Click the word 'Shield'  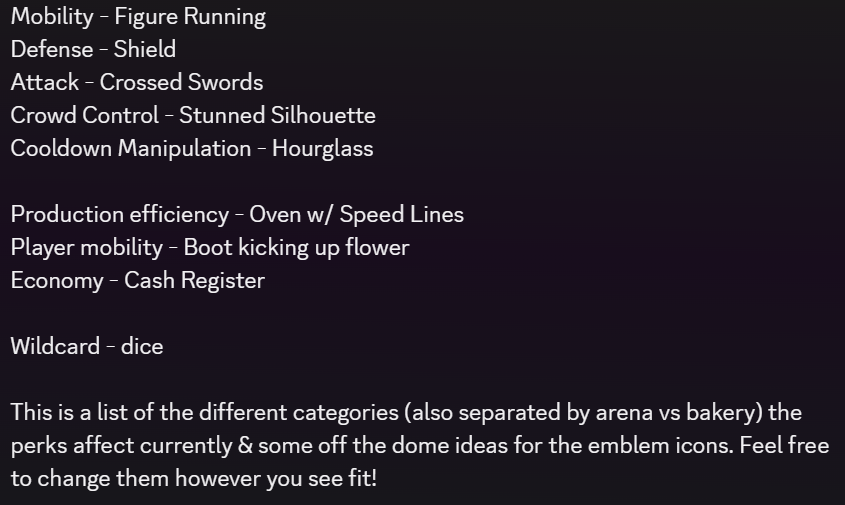coord(145,50)
